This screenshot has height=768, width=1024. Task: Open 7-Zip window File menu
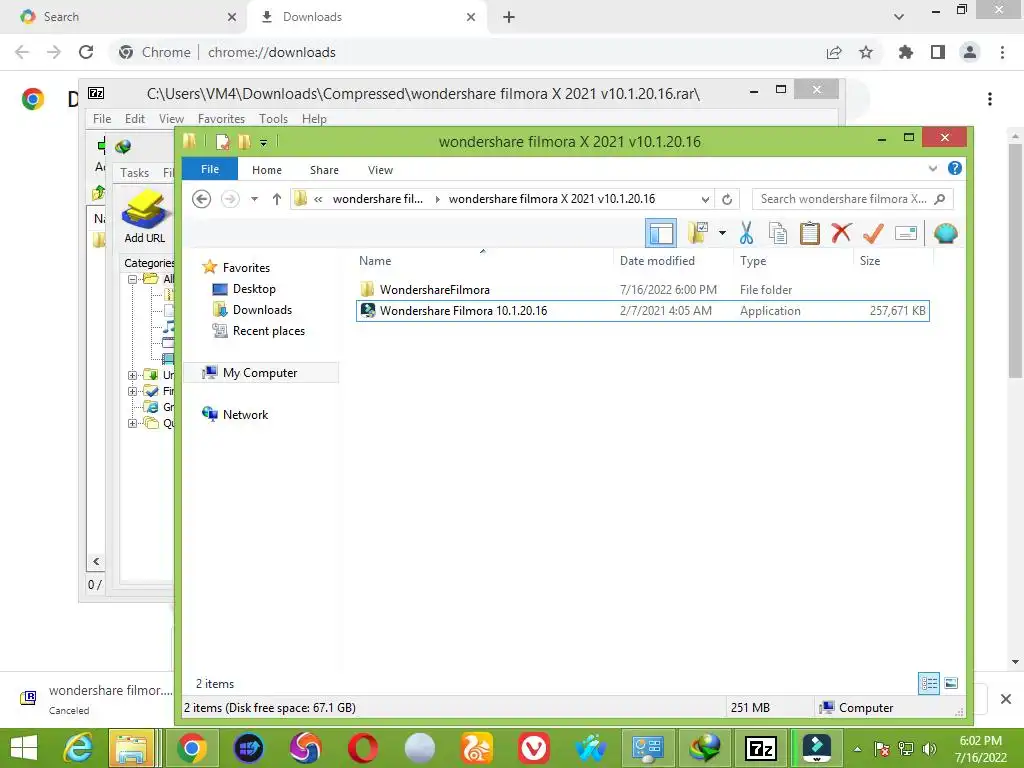[x=102, y=119]
